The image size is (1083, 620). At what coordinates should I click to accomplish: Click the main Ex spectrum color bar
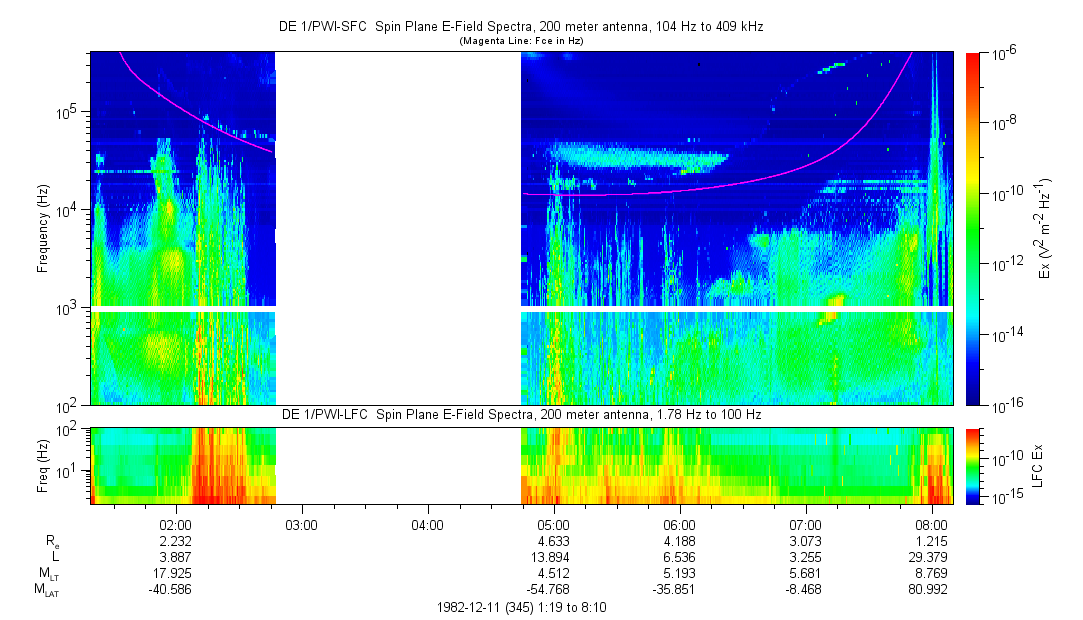tap(973, 228)
